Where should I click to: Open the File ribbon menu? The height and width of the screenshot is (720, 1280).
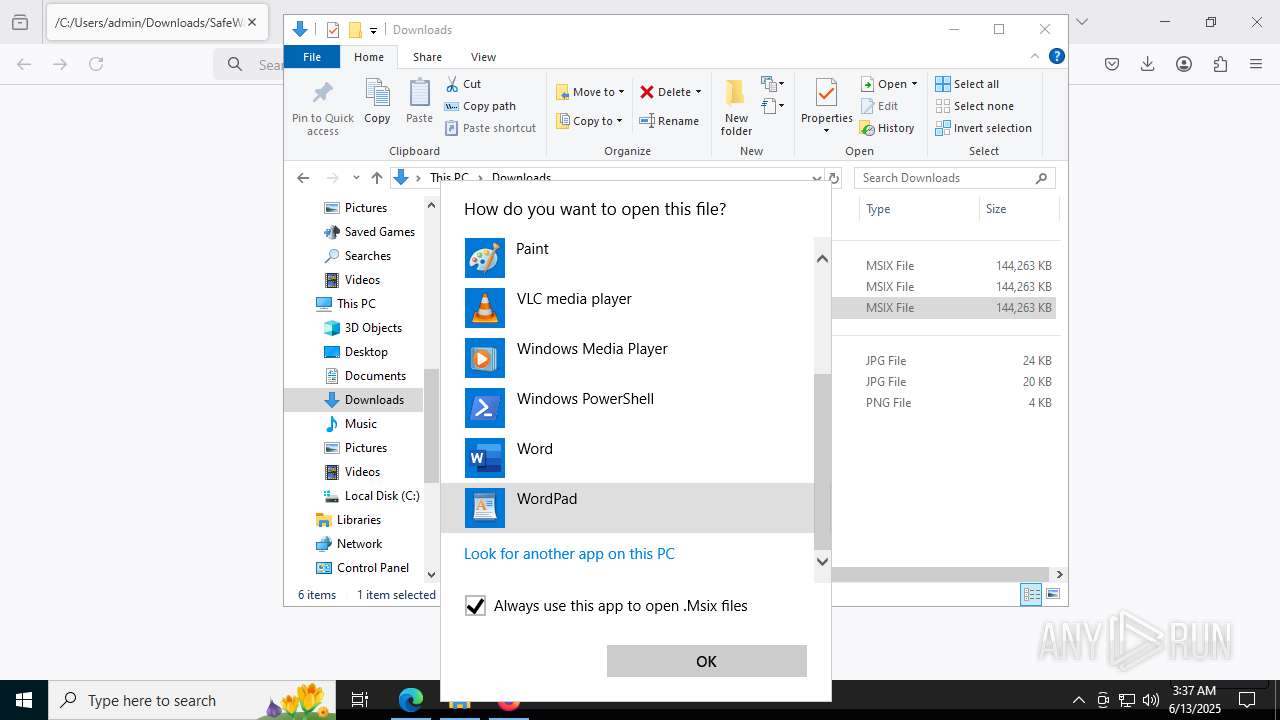click(x=312, y=57)
